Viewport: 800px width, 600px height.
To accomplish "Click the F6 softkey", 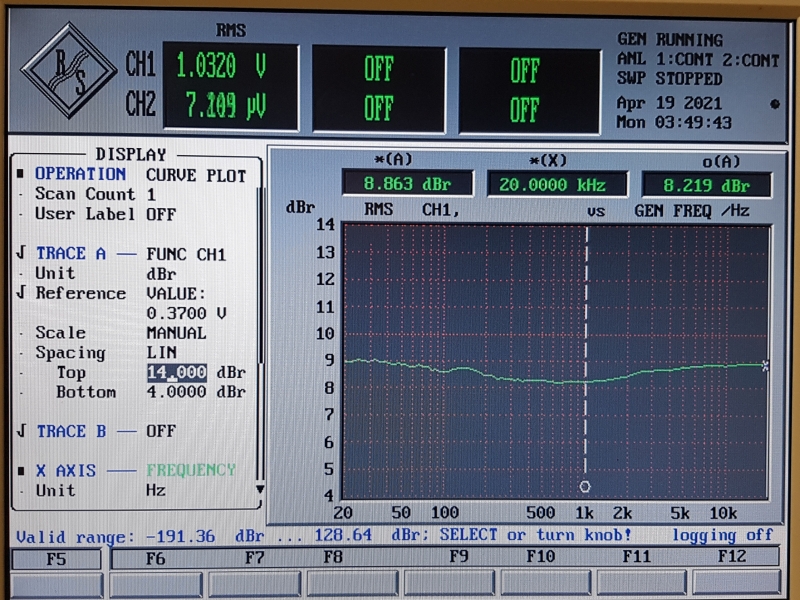I will click(155, 559).
